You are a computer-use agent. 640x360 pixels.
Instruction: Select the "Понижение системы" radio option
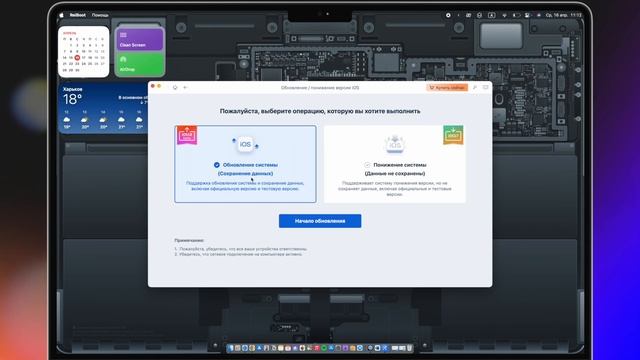(x=367, y=165)
